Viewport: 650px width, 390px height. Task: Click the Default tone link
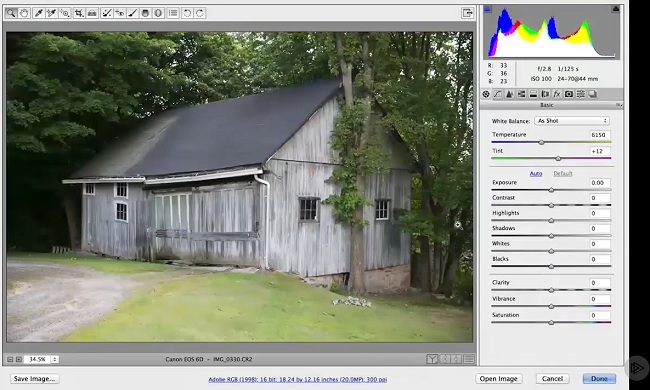tap(563, 174)
